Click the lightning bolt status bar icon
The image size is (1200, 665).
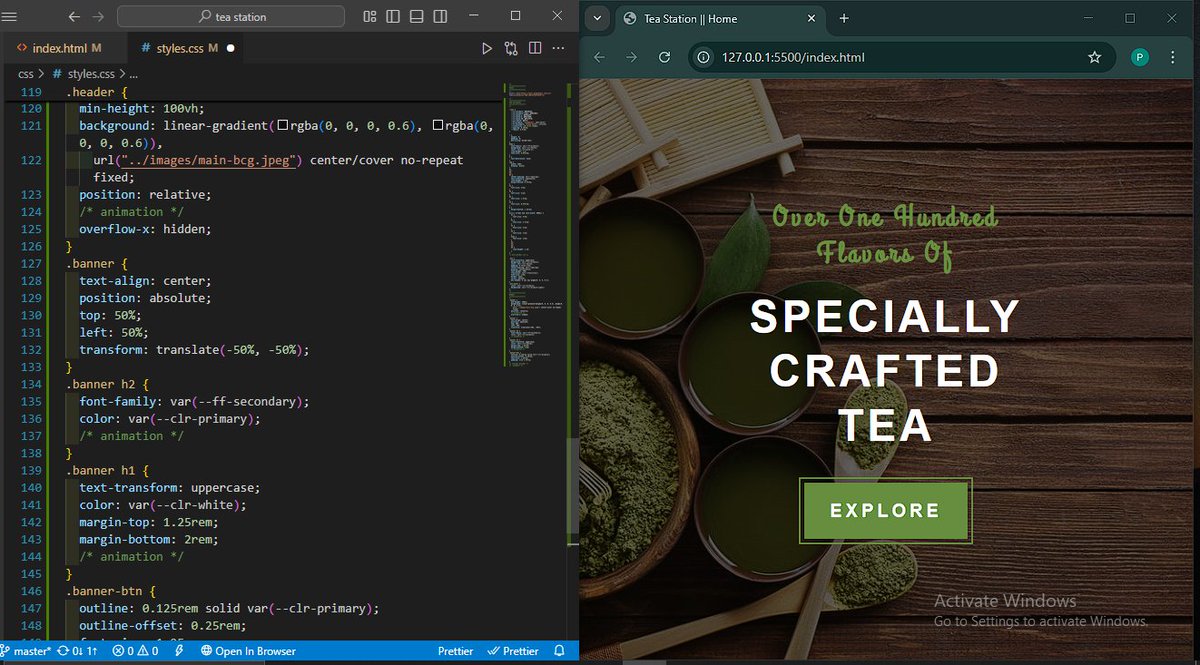coord(179,651)
